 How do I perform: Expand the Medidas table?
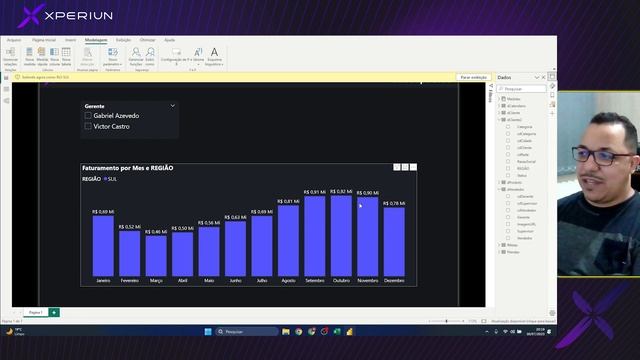499,99
